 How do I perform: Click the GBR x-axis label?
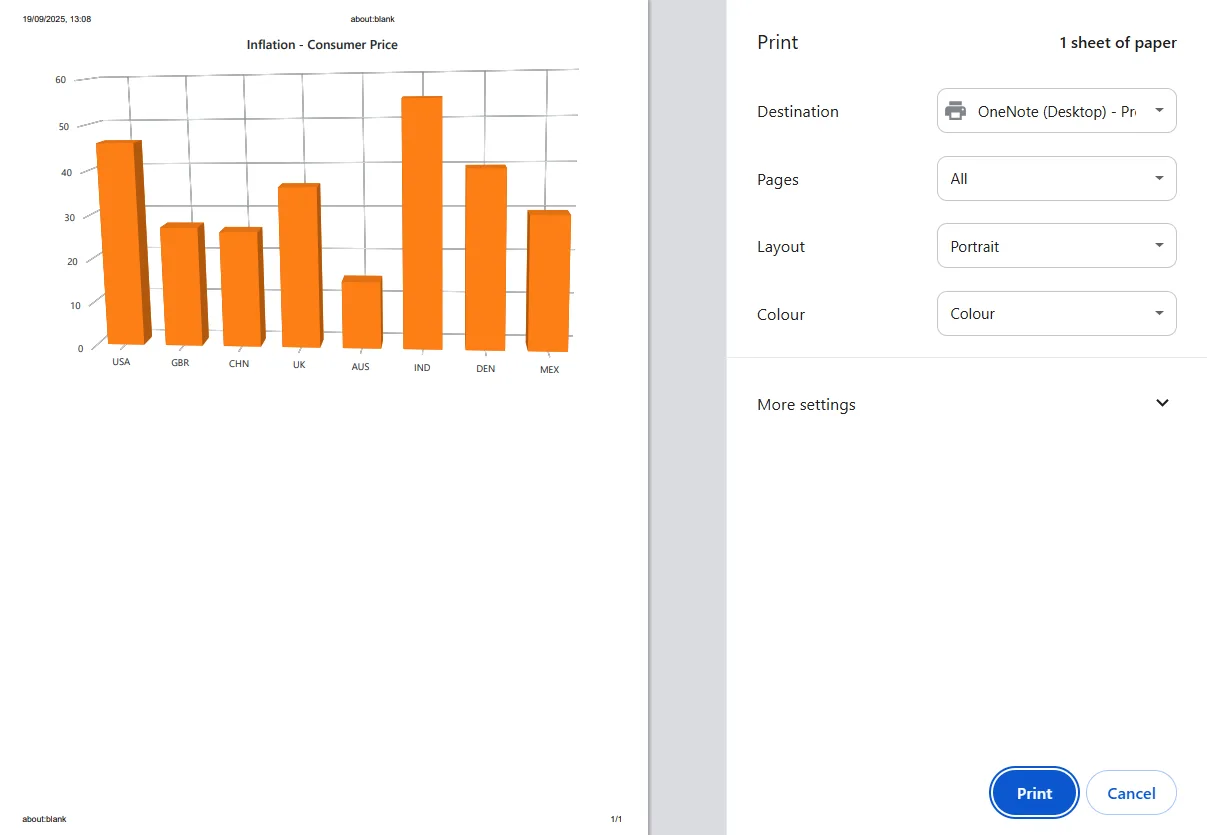tap(180, 363)
